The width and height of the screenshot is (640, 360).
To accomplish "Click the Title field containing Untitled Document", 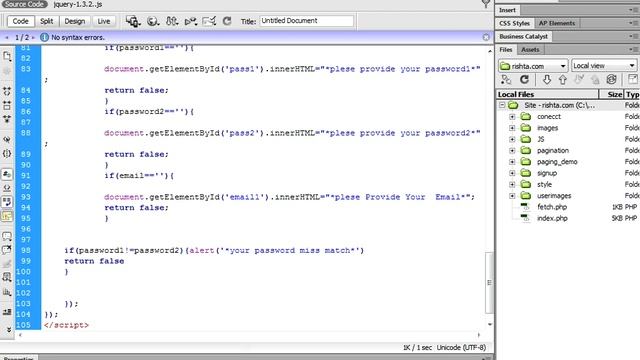I will point(307,21).
